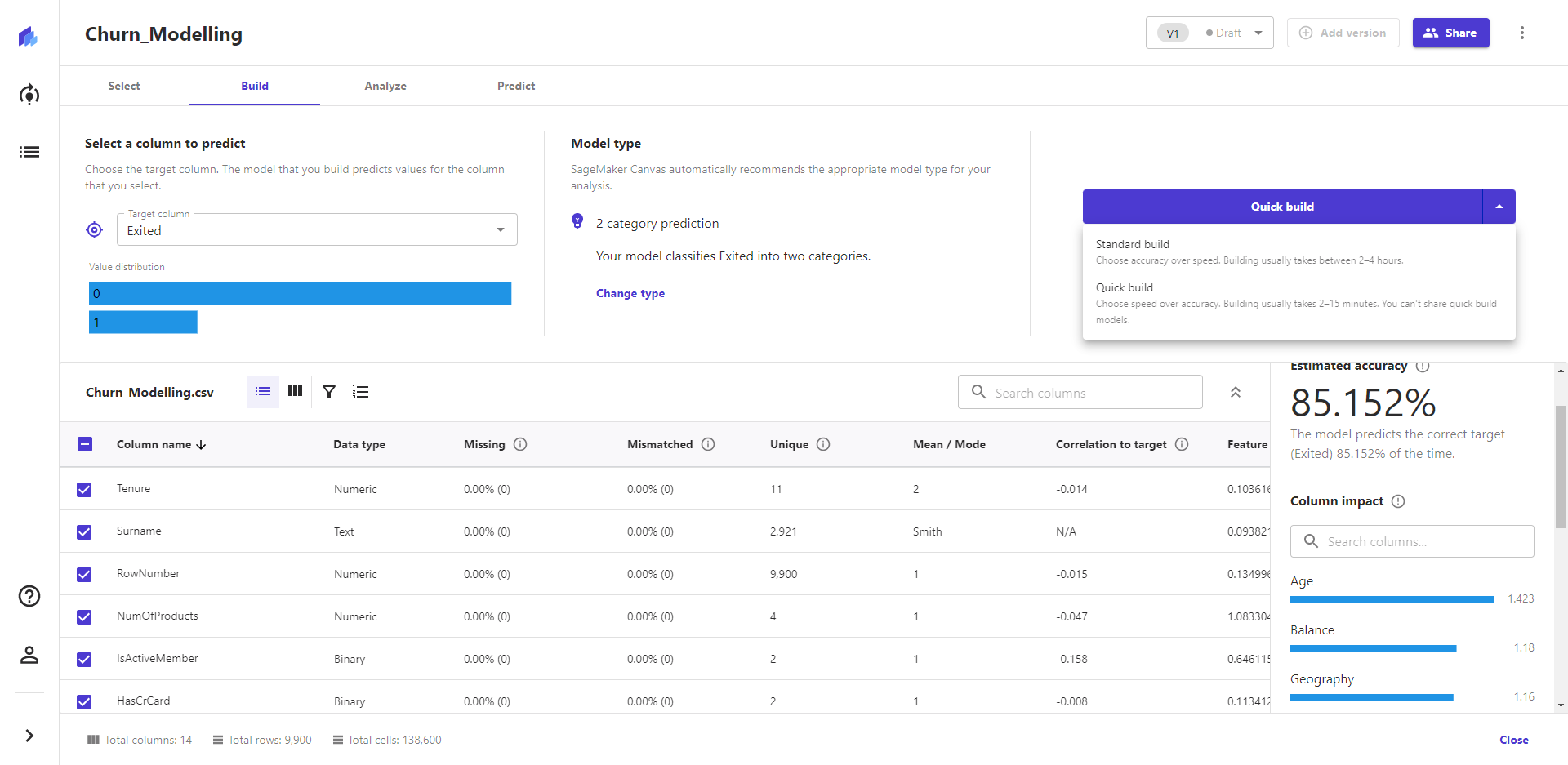Open the user account icon in sidebar
The width and height of the screenshot is (1568, 765).
tap(29, 655)
